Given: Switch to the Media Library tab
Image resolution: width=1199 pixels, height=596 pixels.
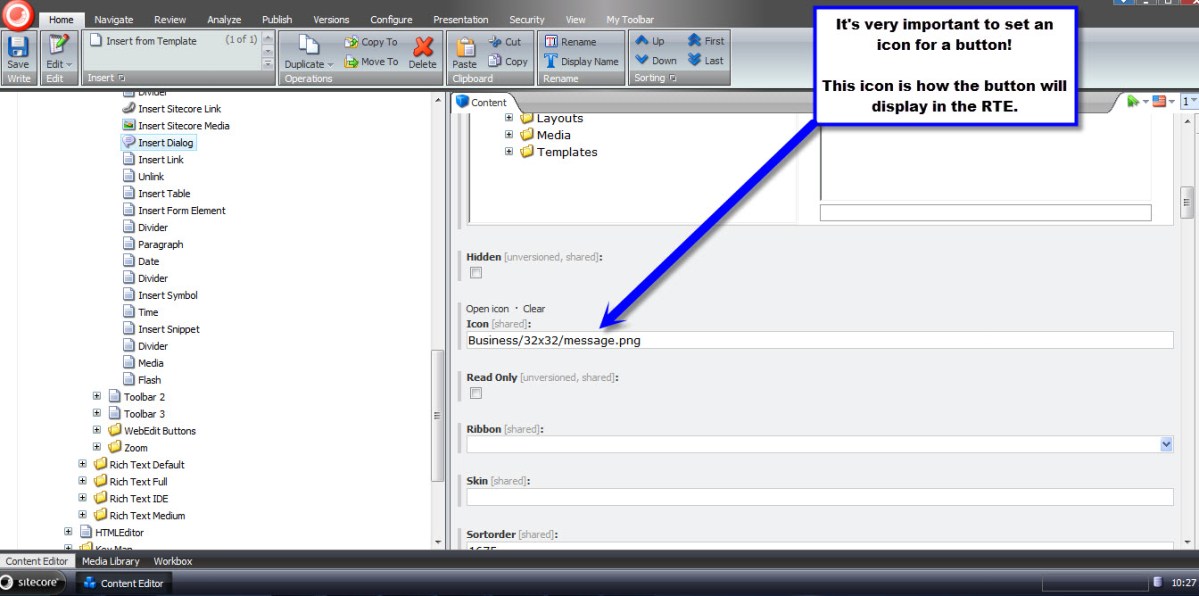Looking at the screenshot, I should 110,562.
